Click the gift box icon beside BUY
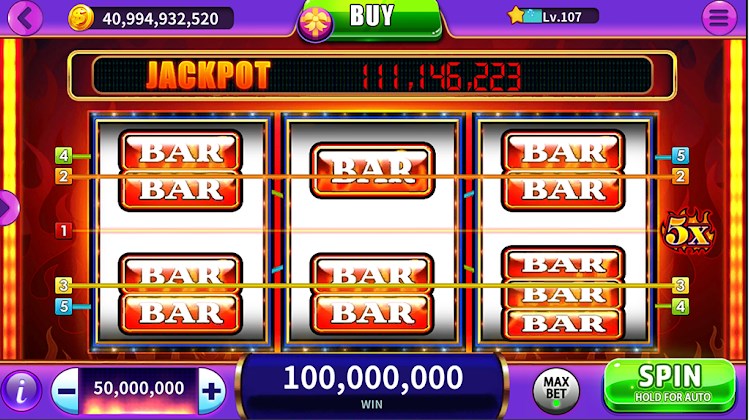The image size is (749, 420). (x=315, y=23)
